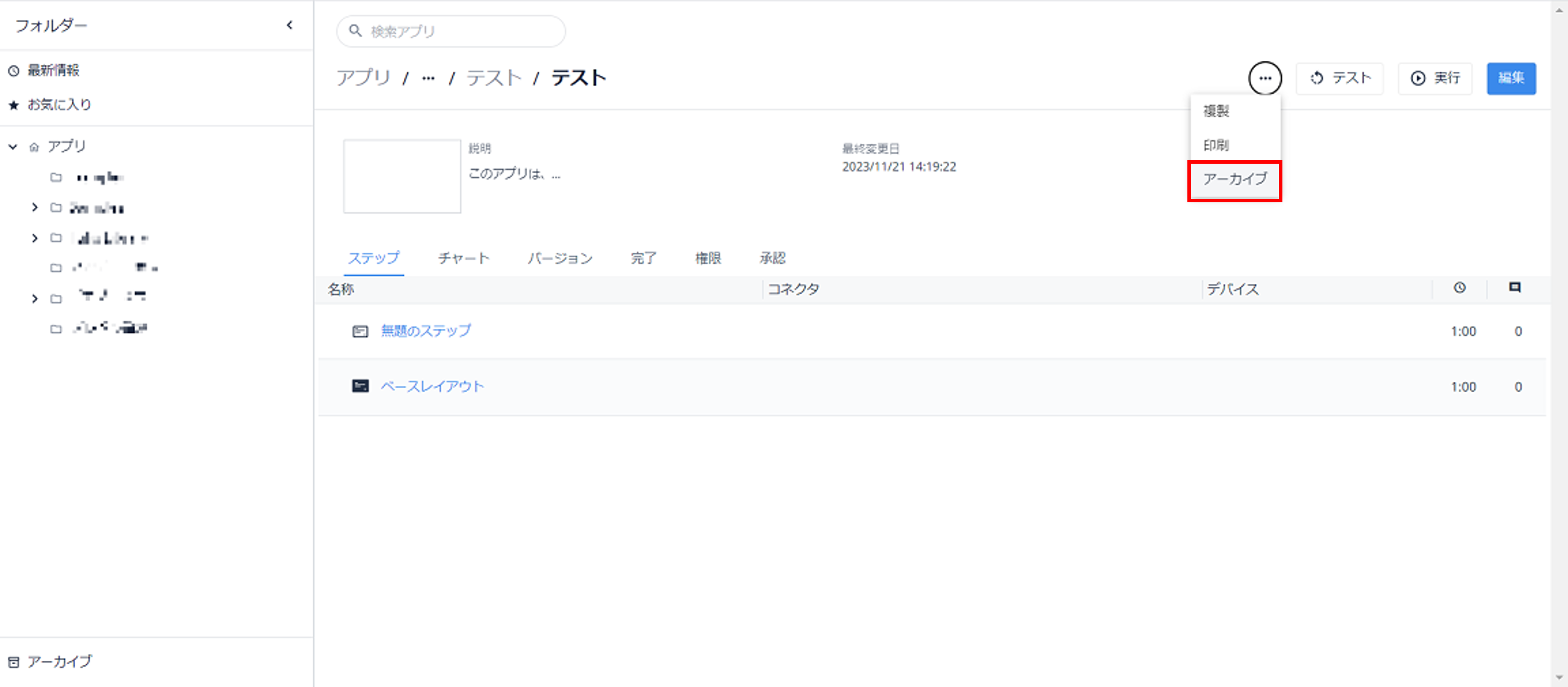Click comment count in 無題のステップ row
The height and width of the screenshot is (687, 1568).
(1518, 332)
